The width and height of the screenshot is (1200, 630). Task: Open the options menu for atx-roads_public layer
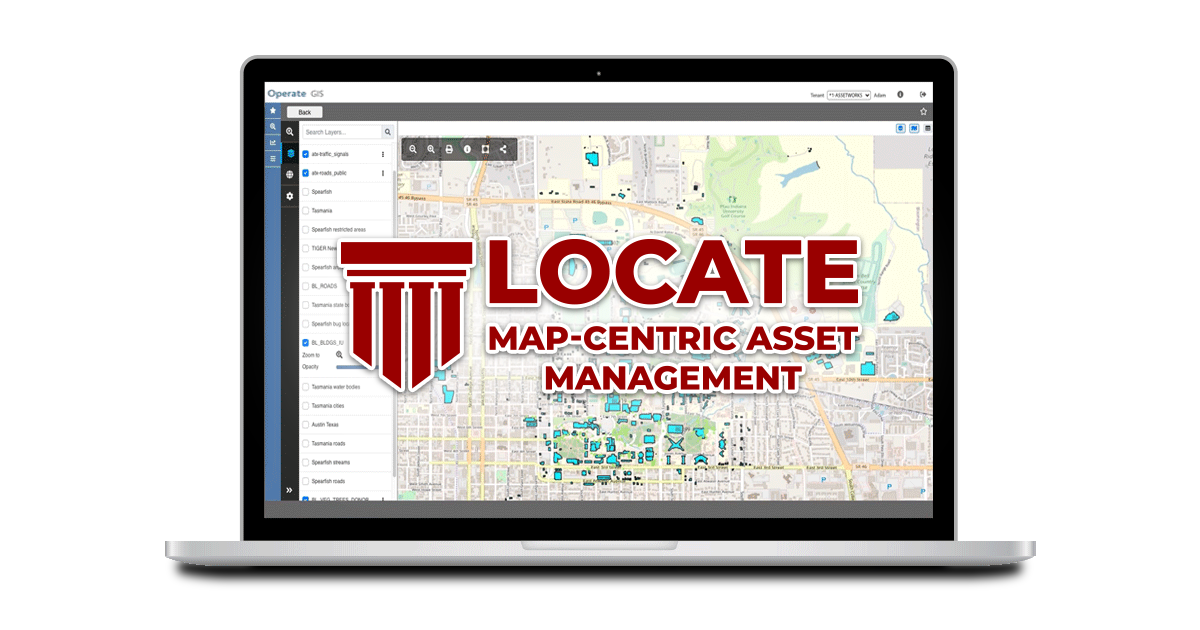[x=383, y=172]
